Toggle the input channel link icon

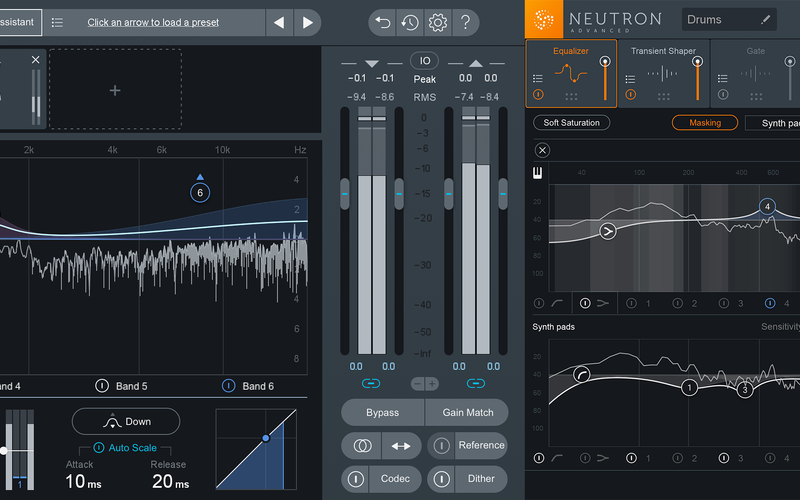click(371, 383)
